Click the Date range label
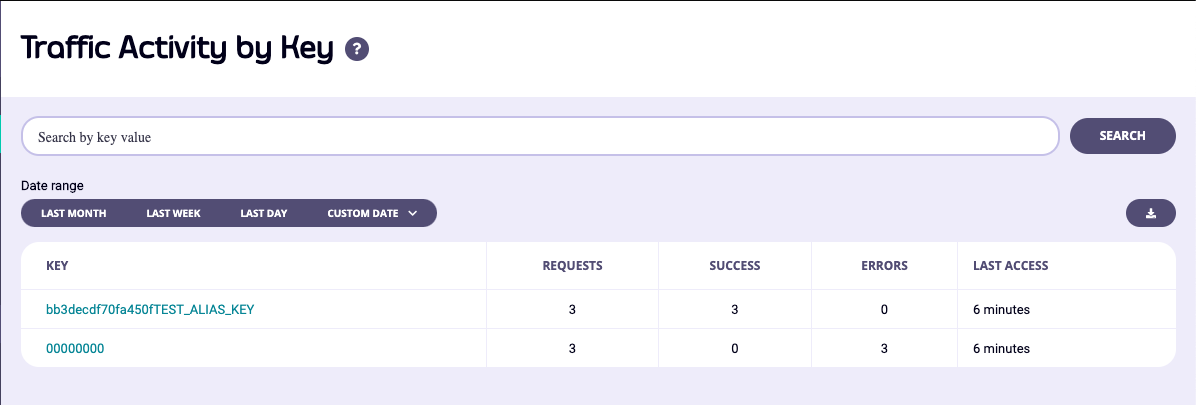The height and width of the screenshot is (405, 1196). coord(52,186)
